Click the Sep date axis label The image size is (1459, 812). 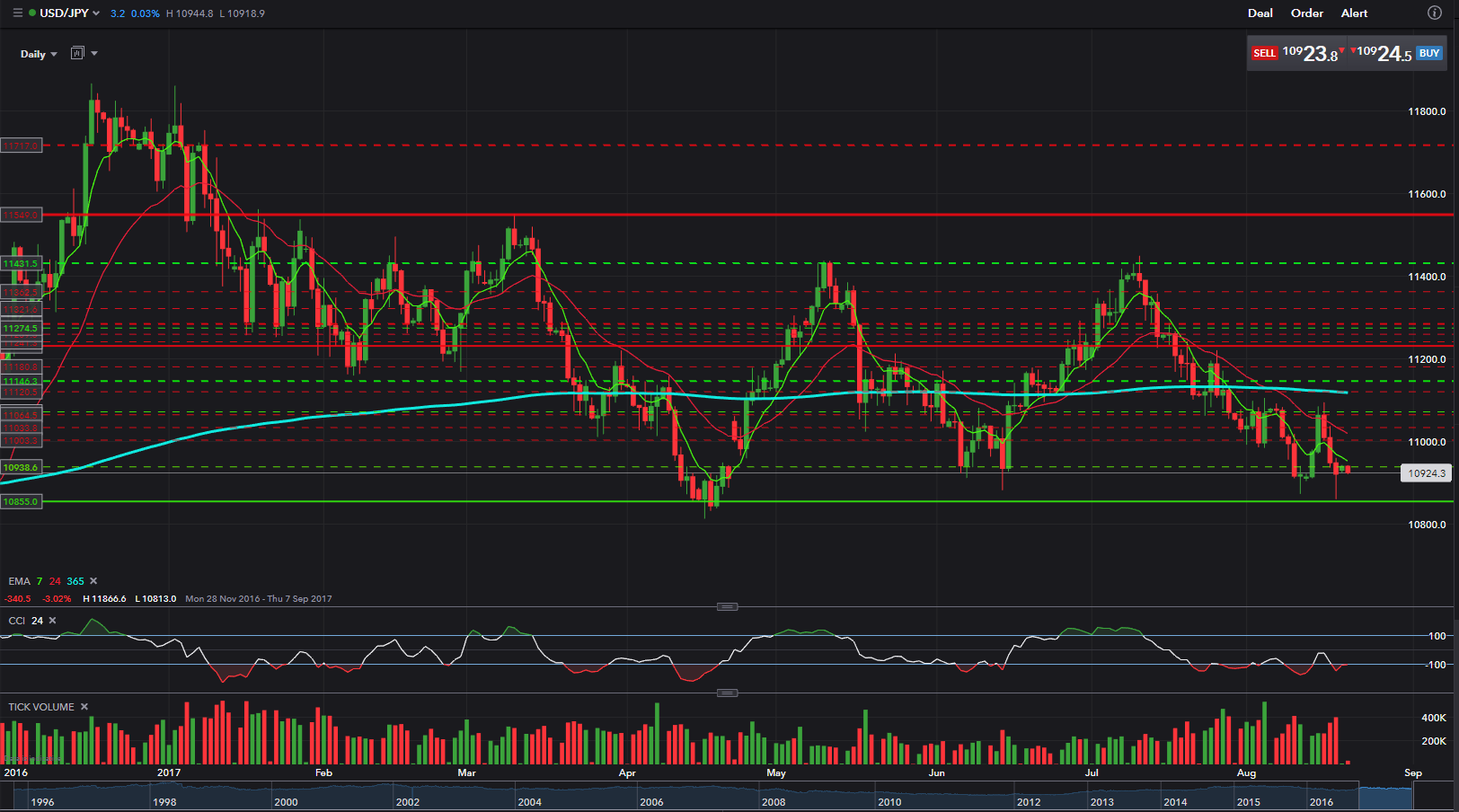tap(1413, 772)
